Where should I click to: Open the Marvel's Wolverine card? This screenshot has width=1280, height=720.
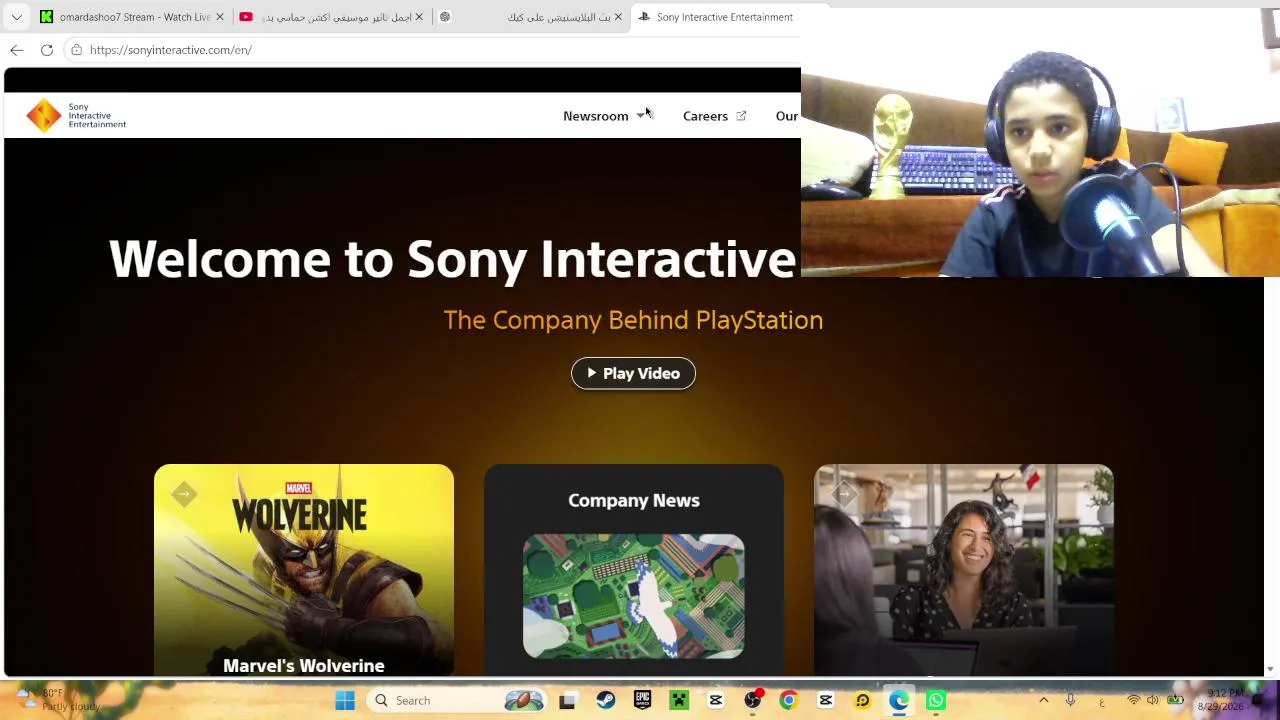coord(304,570)
